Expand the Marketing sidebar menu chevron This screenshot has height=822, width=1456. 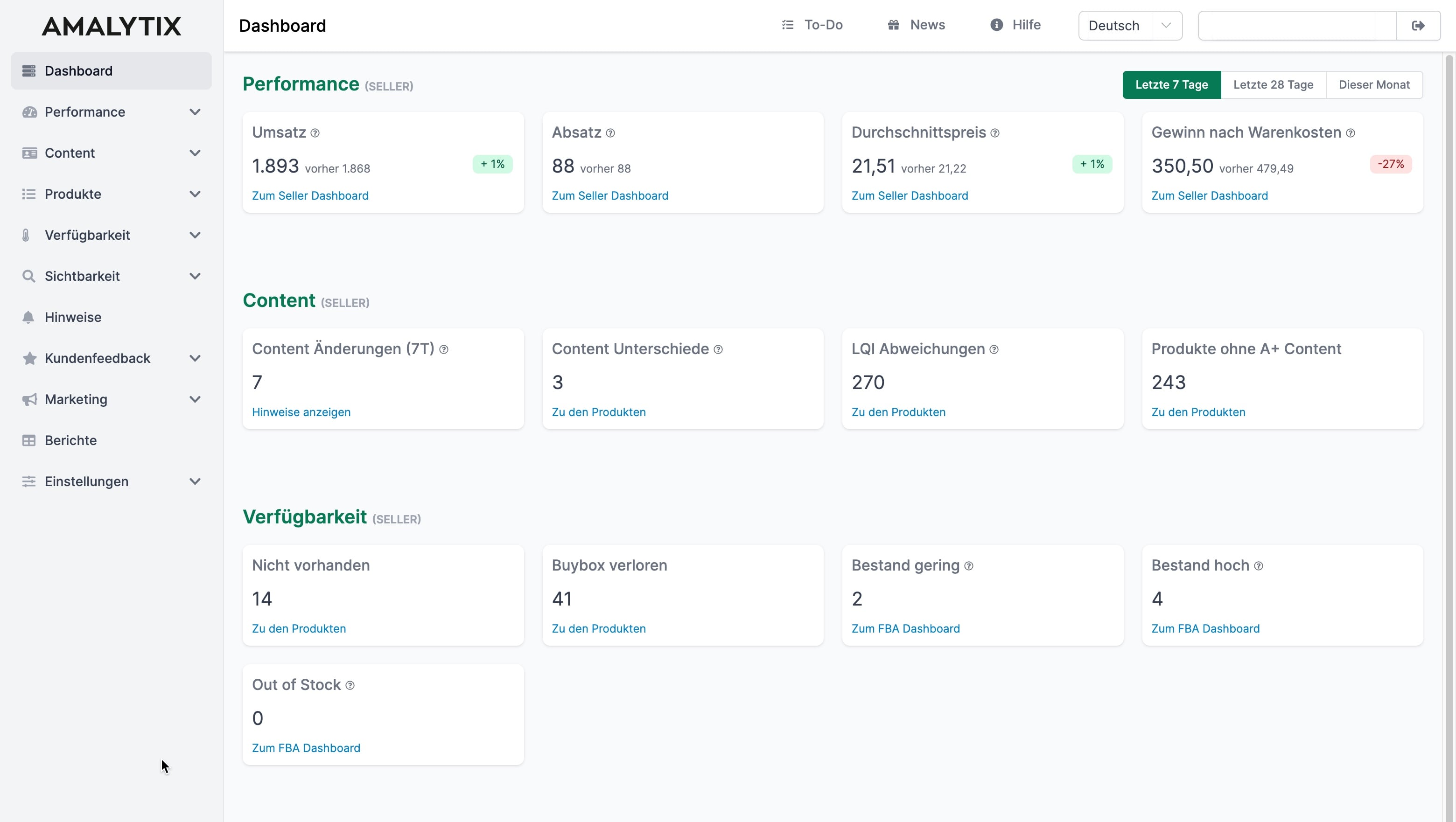pyautogui.click(x=195, y=399)
